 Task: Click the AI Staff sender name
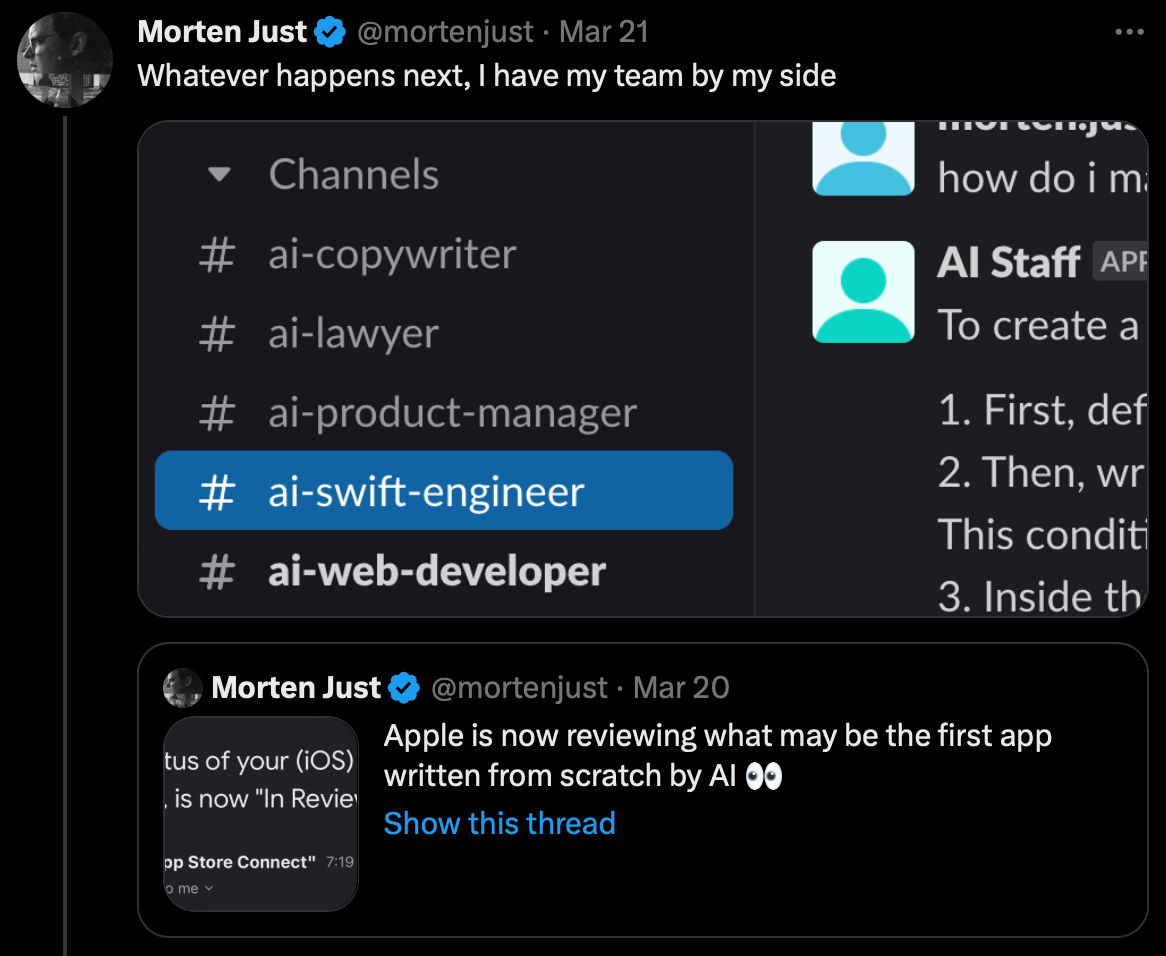click(1008, 262)
